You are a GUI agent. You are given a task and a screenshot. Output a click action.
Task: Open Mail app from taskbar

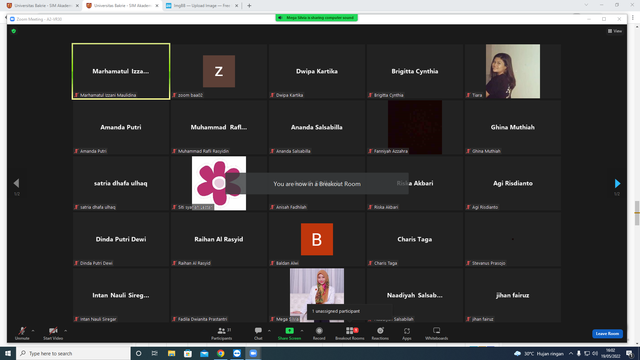[x=204, y=353]
